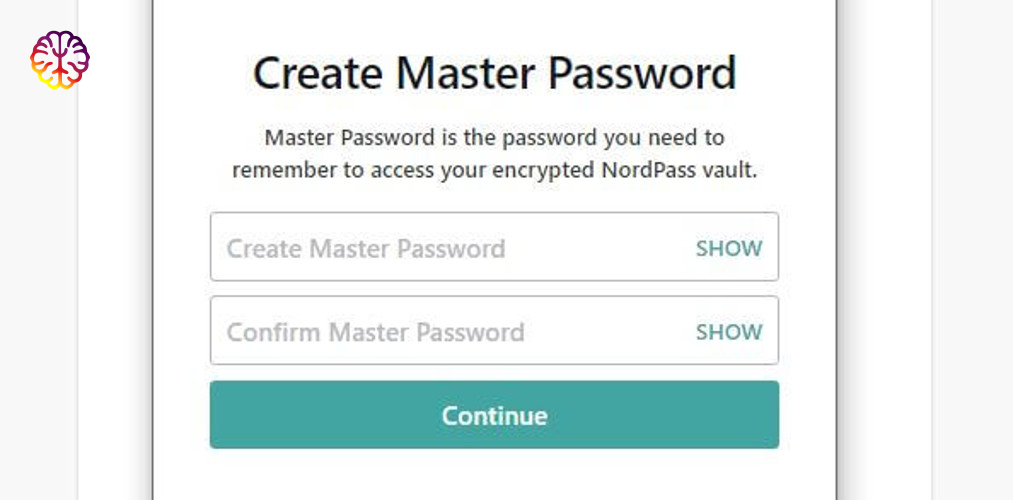Show the Create Master Password field contents
The width and height of the screenshot is (1013, 500).
click(x=729, y=249)
